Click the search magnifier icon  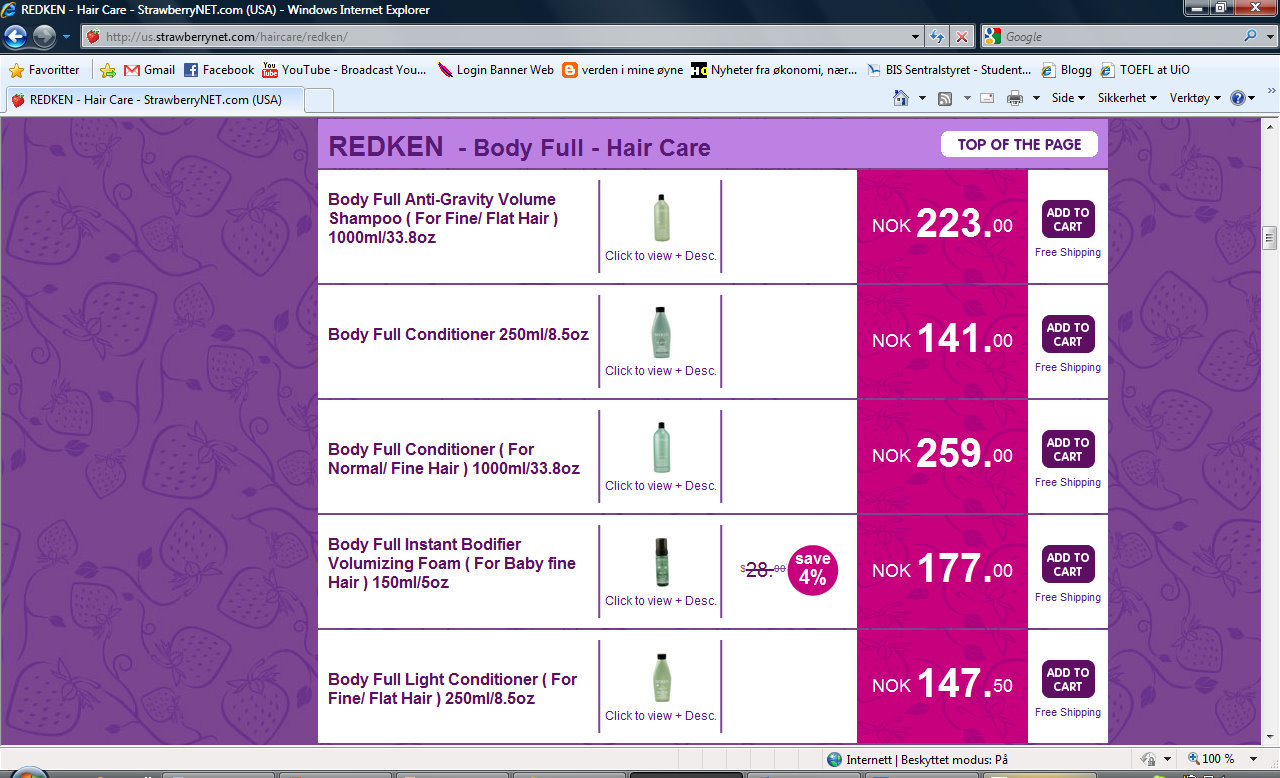pos(1250,37)
